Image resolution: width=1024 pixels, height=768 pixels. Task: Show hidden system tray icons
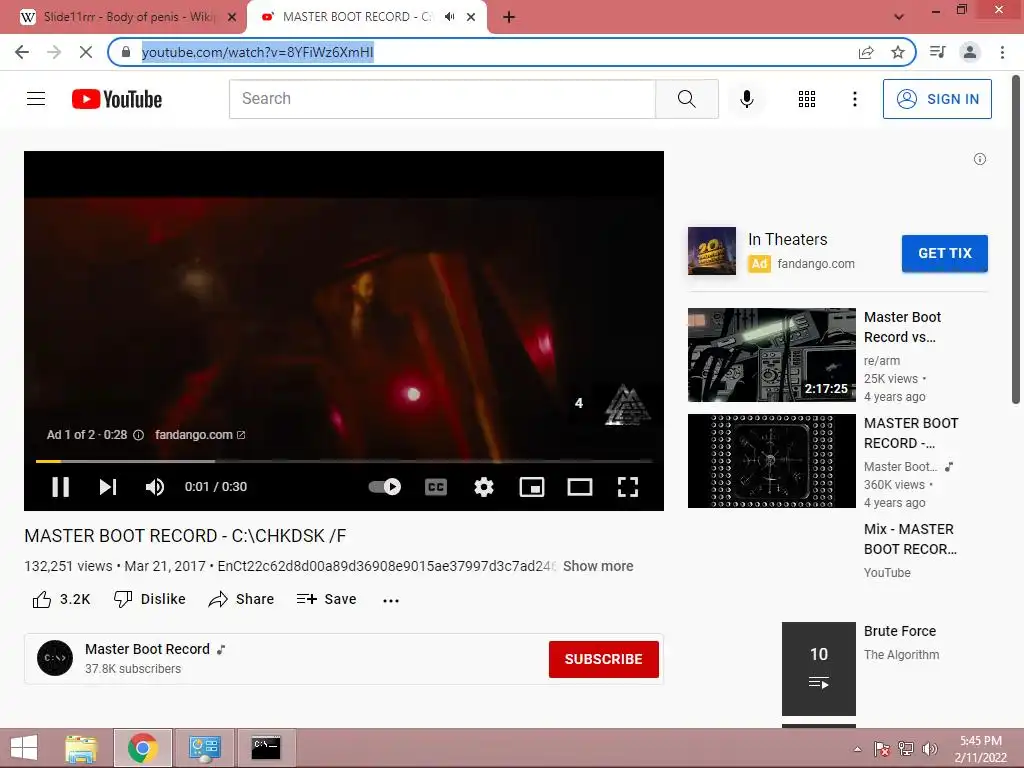point(857,749)
